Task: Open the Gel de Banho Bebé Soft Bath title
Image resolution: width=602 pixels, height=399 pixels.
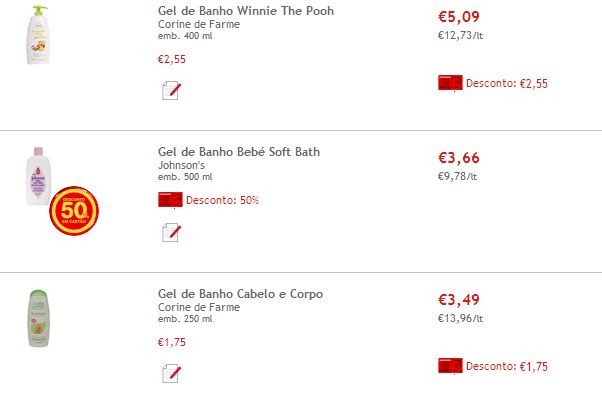Action: [239, 152]
